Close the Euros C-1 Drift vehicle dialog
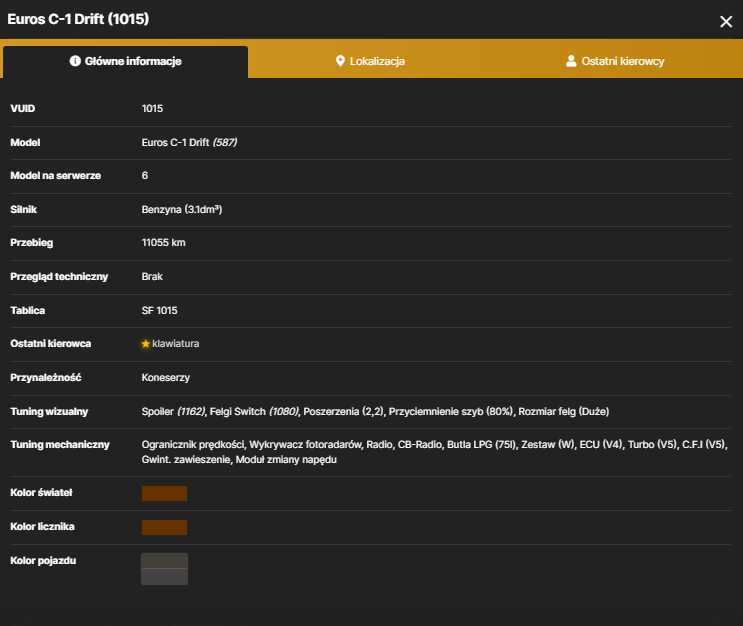 tap(725, 22)
